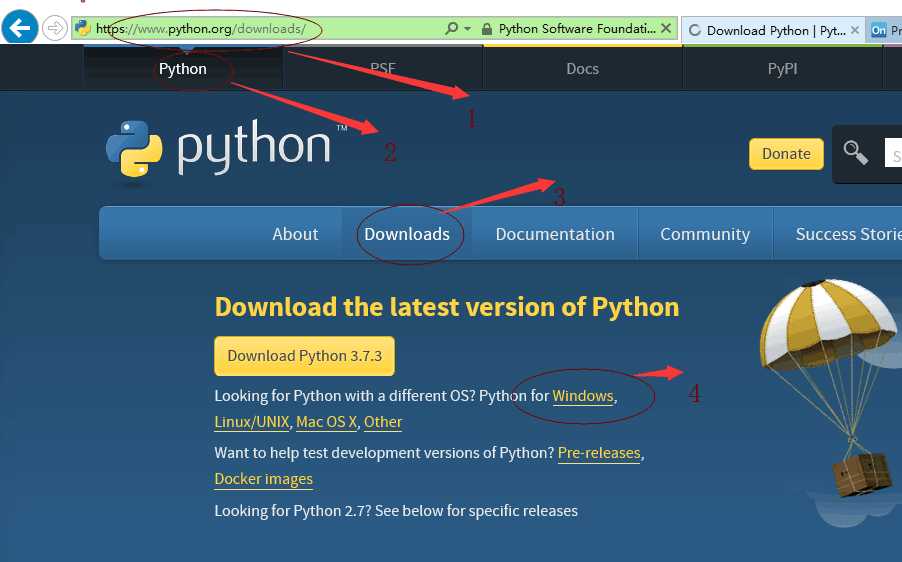Switch to the Download Python browser tab

(775, 30)
